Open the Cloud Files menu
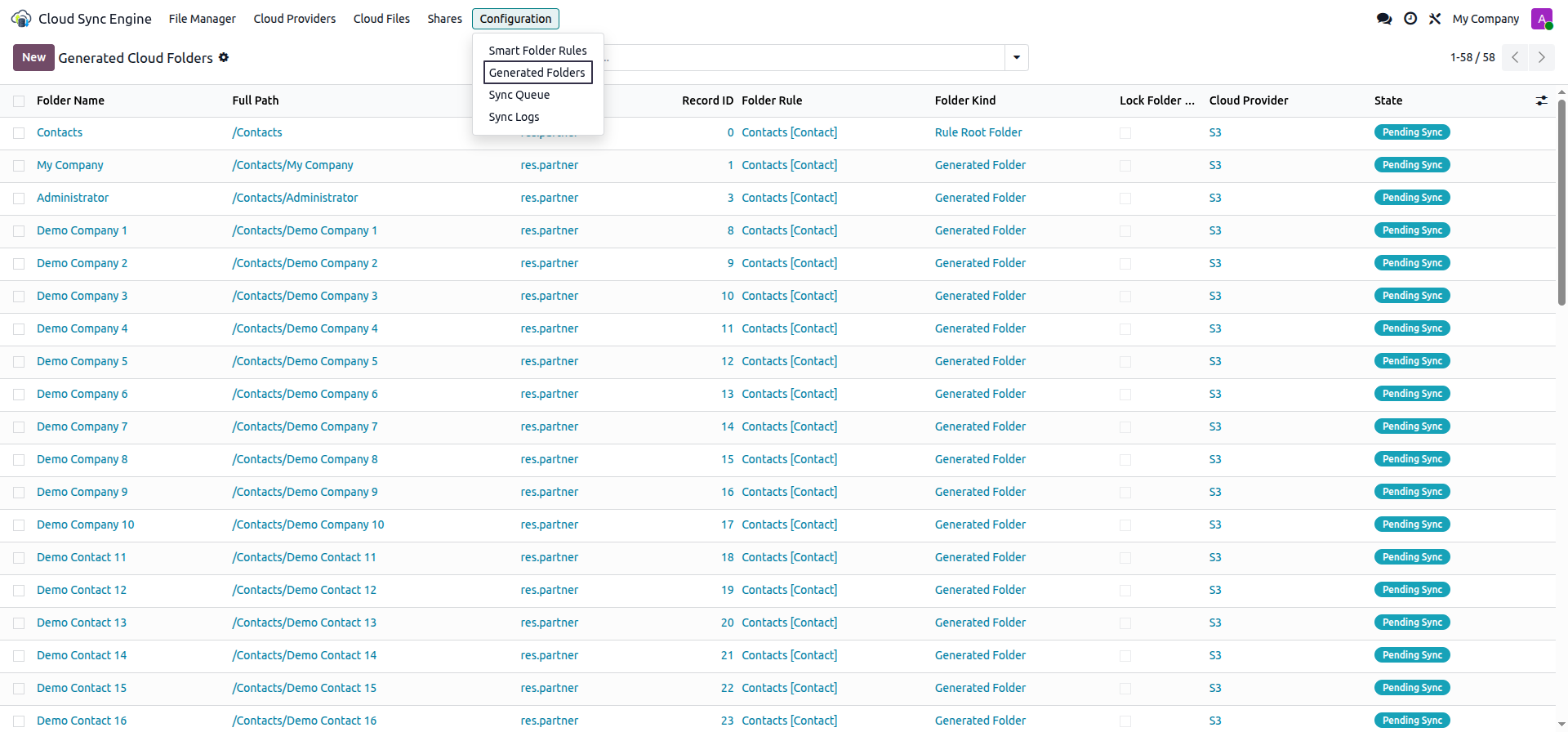The width and height of the screenshot is (1568, 732). coord(381,19)
